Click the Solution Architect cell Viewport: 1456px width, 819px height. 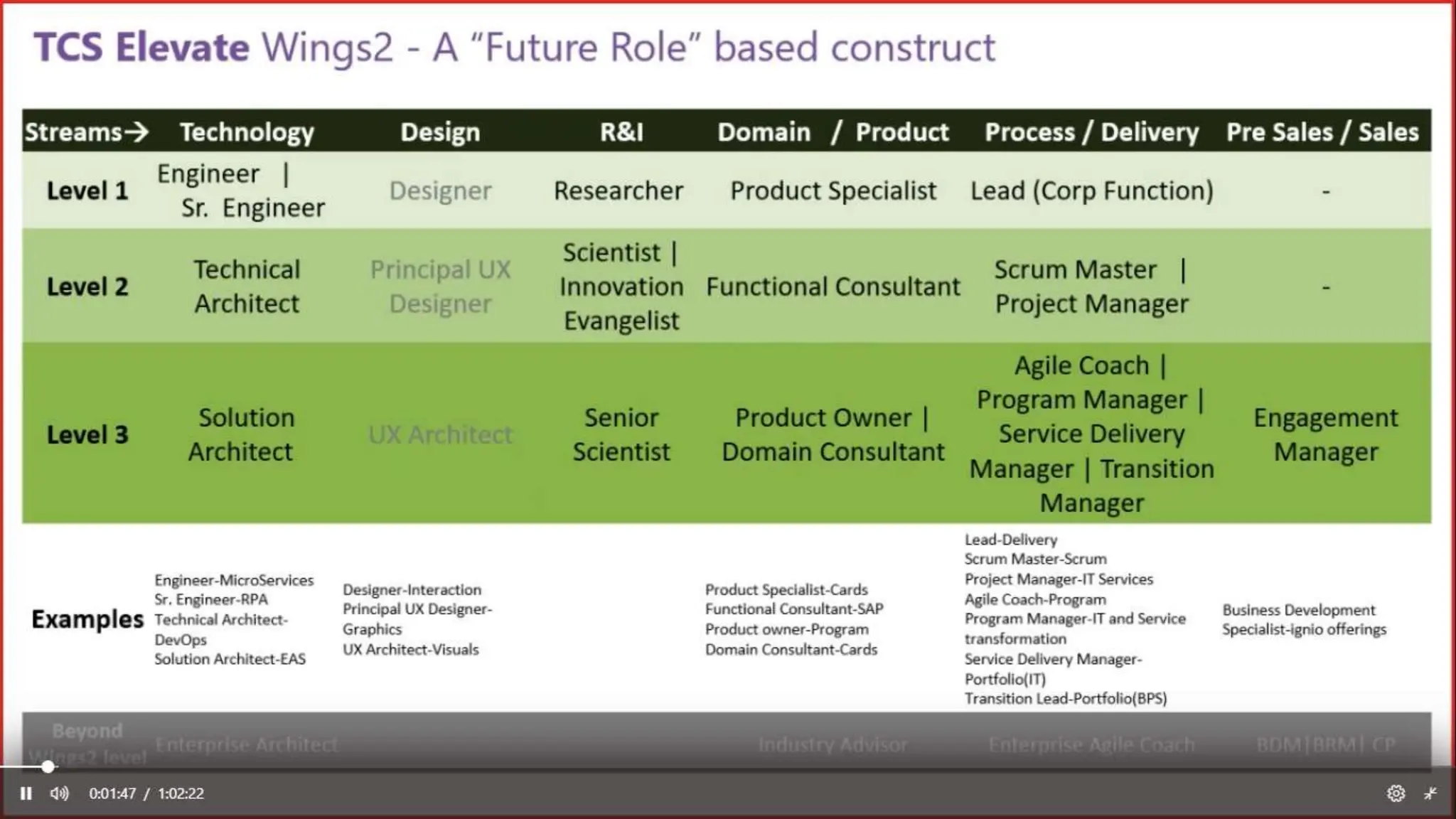coord(242,434)
